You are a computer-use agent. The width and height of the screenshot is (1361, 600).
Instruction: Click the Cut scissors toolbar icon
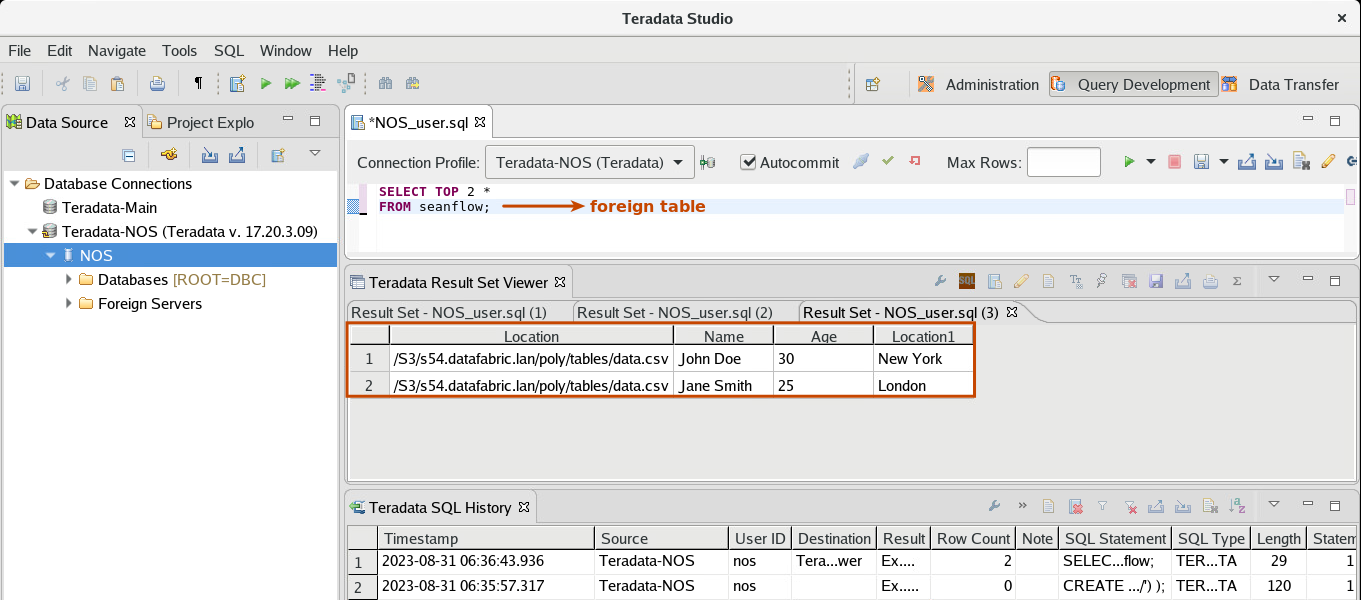coord(62,84)
